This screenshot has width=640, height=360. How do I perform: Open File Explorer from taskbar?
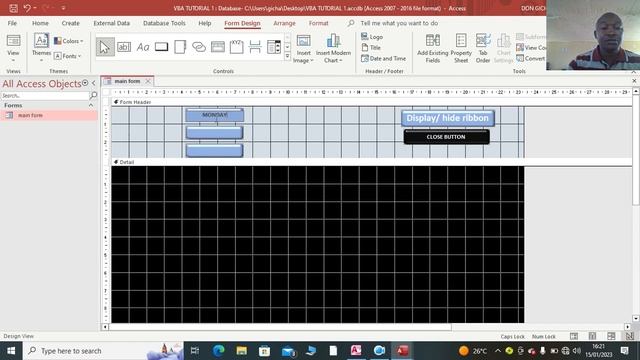click(x=242, y=351)
